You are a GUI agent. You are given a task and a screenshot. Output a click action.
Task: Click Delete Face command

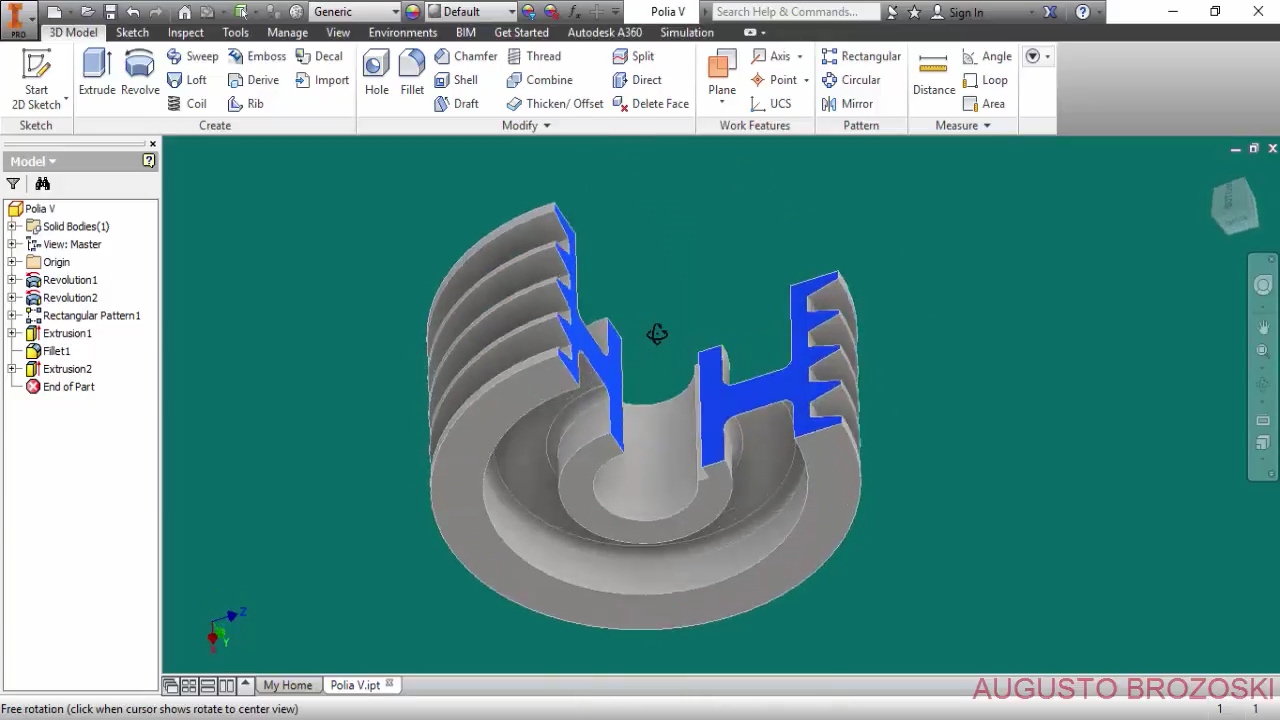(651, 104)
